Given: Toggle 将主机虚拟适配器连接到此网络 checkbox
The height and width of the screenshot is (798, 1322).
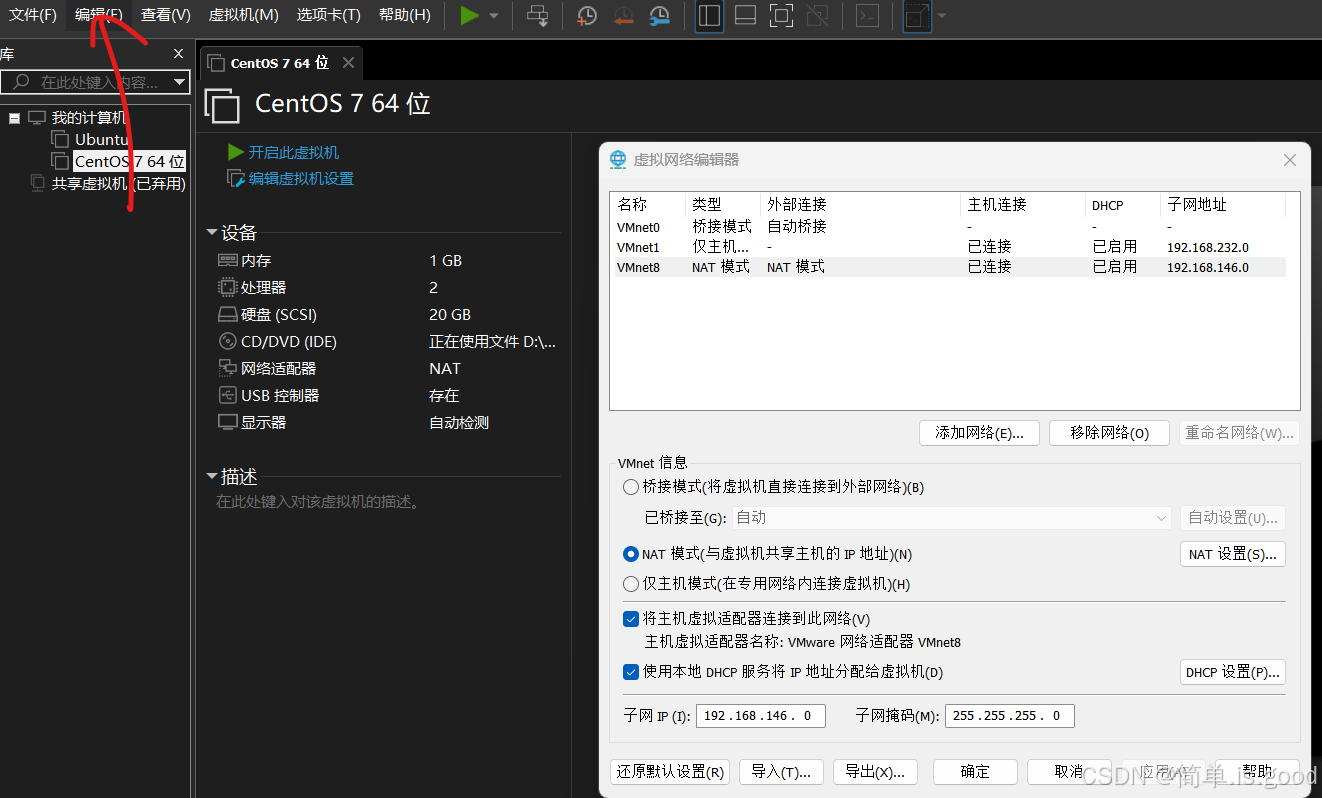Looking at the screenshot, I should (x=630, y=619).
